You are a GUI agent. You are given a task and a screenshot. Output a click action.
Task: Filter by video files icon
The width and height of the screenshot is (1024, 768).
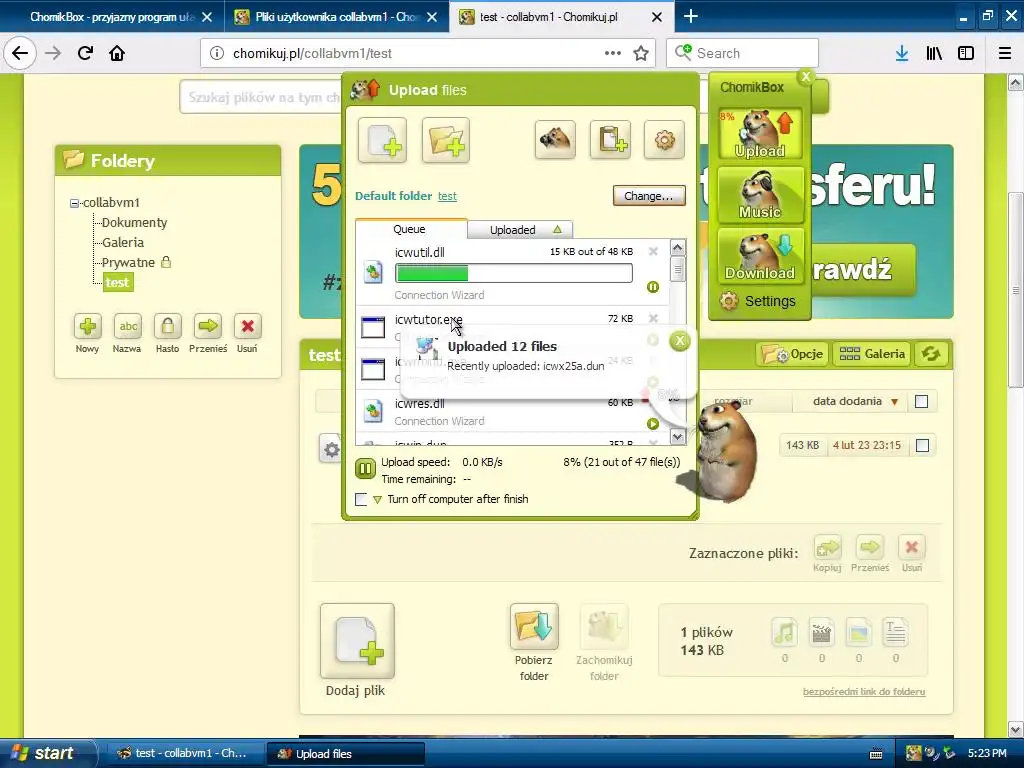(822, 632)
